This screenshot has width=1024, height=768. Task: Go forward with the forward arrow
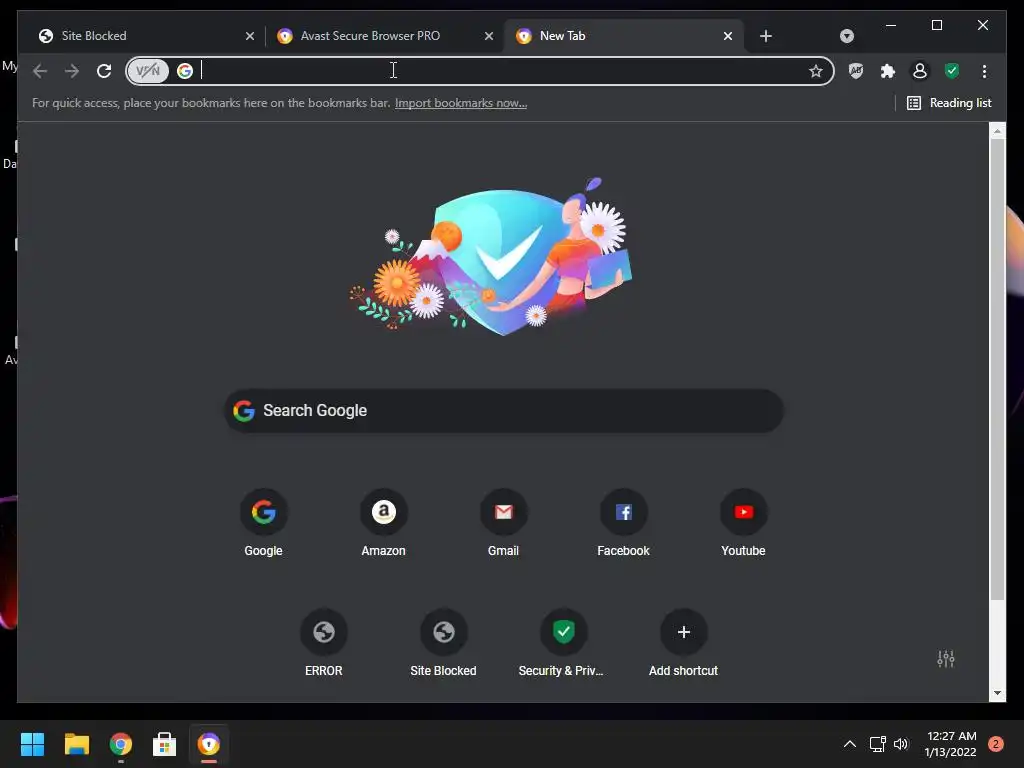click(x=72, y=71)
